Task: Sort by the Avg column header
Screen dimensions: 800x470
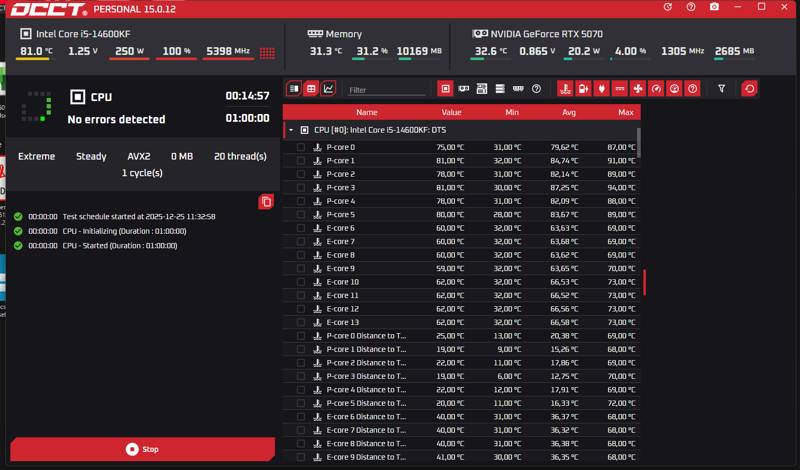Action: click(568, 112)
